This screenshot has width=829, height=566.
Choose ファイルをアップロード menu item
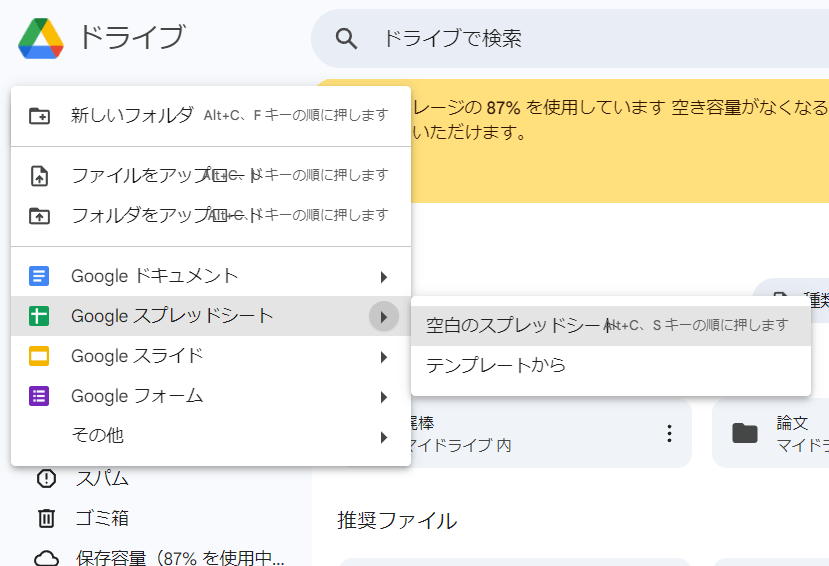[x=211, y=175]
